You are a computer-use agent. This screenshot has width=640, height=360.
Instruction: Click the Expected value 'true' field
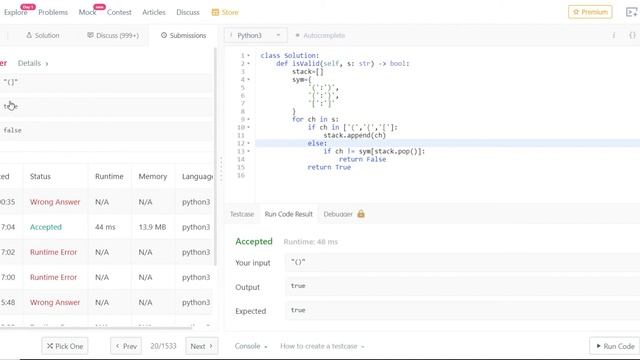[462, 311]
